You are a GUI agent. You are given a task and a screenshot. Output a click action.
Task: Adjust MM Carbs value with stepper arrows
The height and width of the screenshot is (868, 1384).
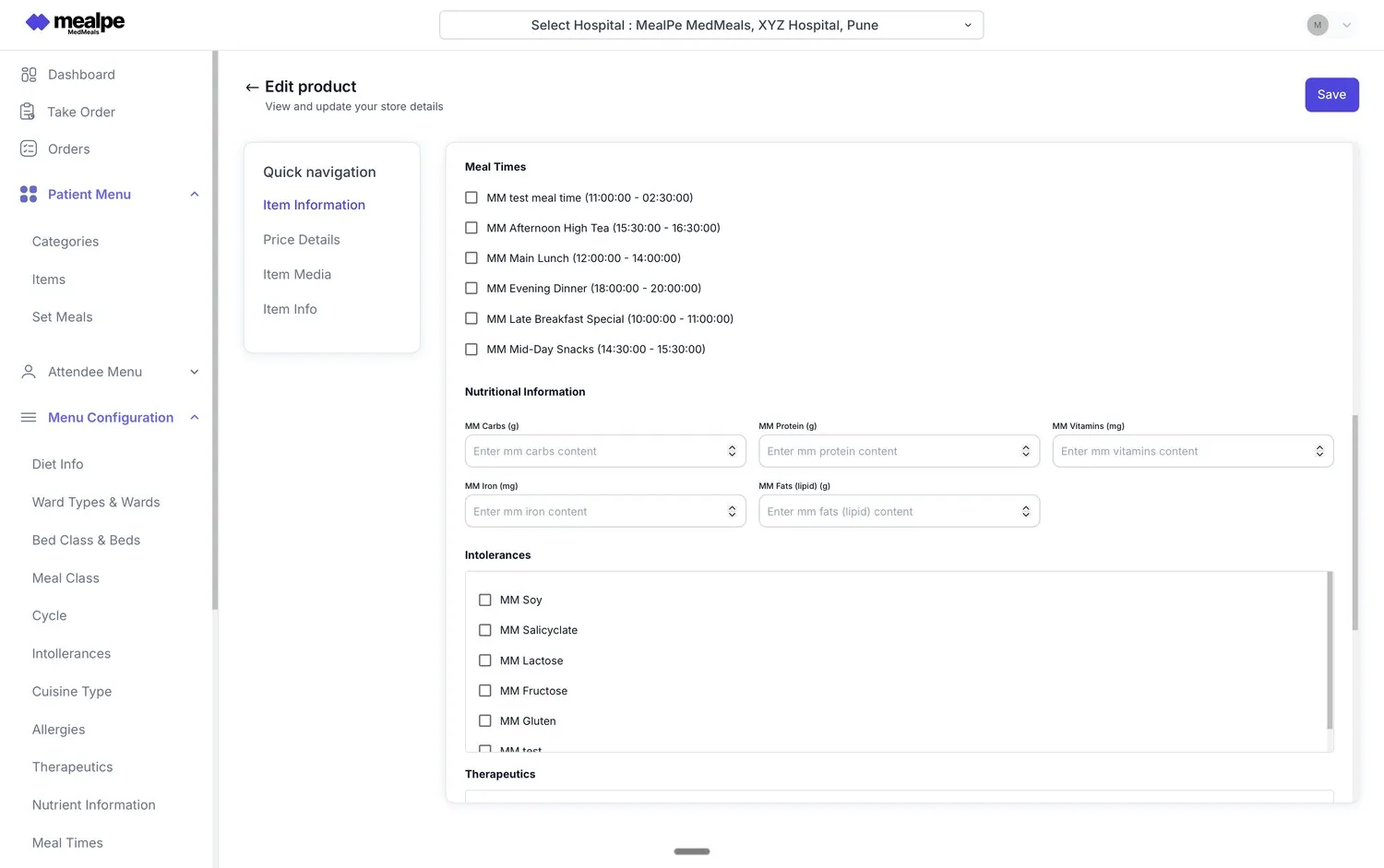pos(732,451)
